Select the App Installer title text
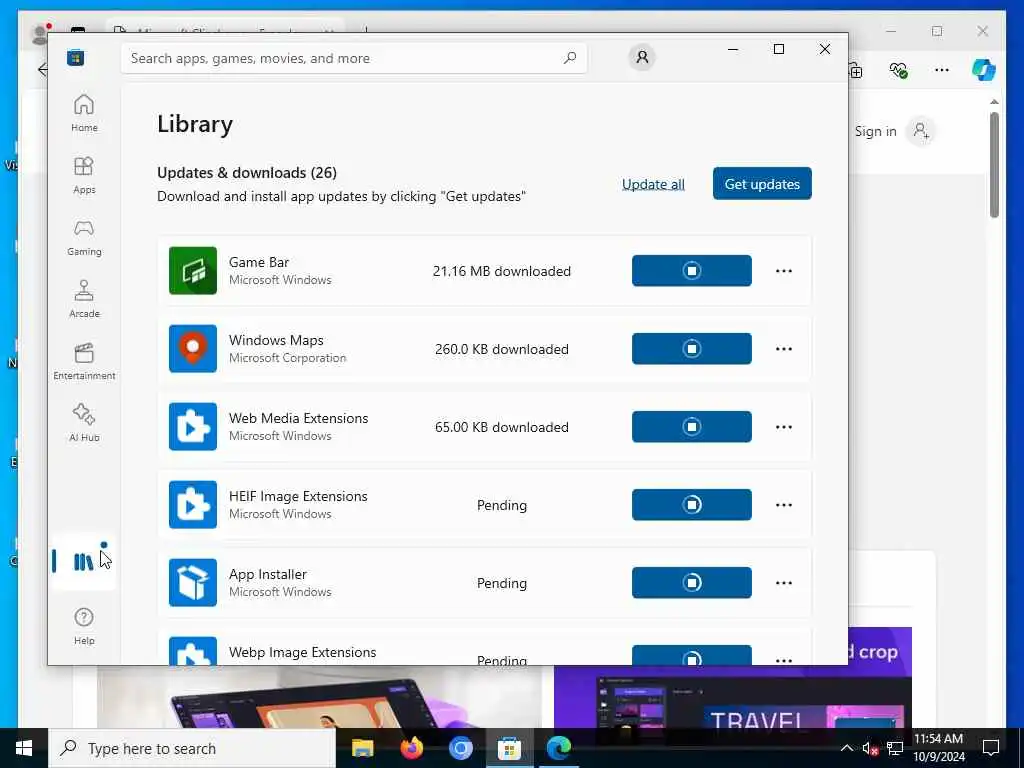 (x=268, y=574)
